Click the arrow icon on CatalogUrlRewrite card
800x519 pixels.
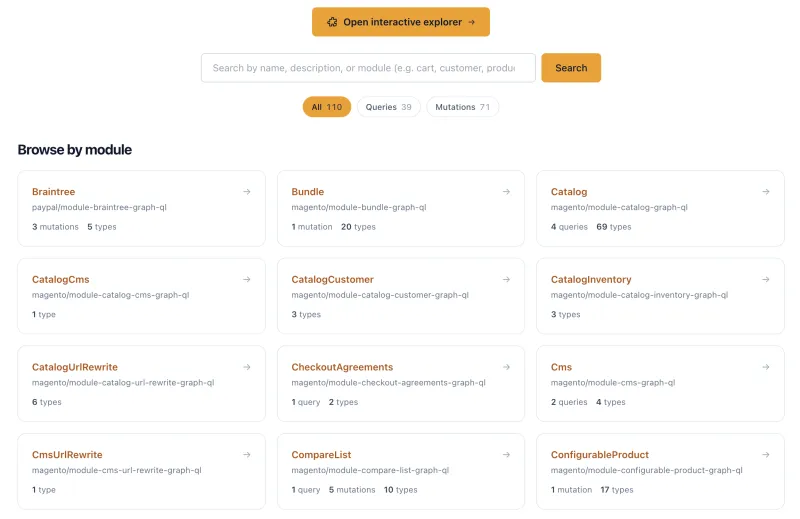pyautogui.click(x=247, y=367)
